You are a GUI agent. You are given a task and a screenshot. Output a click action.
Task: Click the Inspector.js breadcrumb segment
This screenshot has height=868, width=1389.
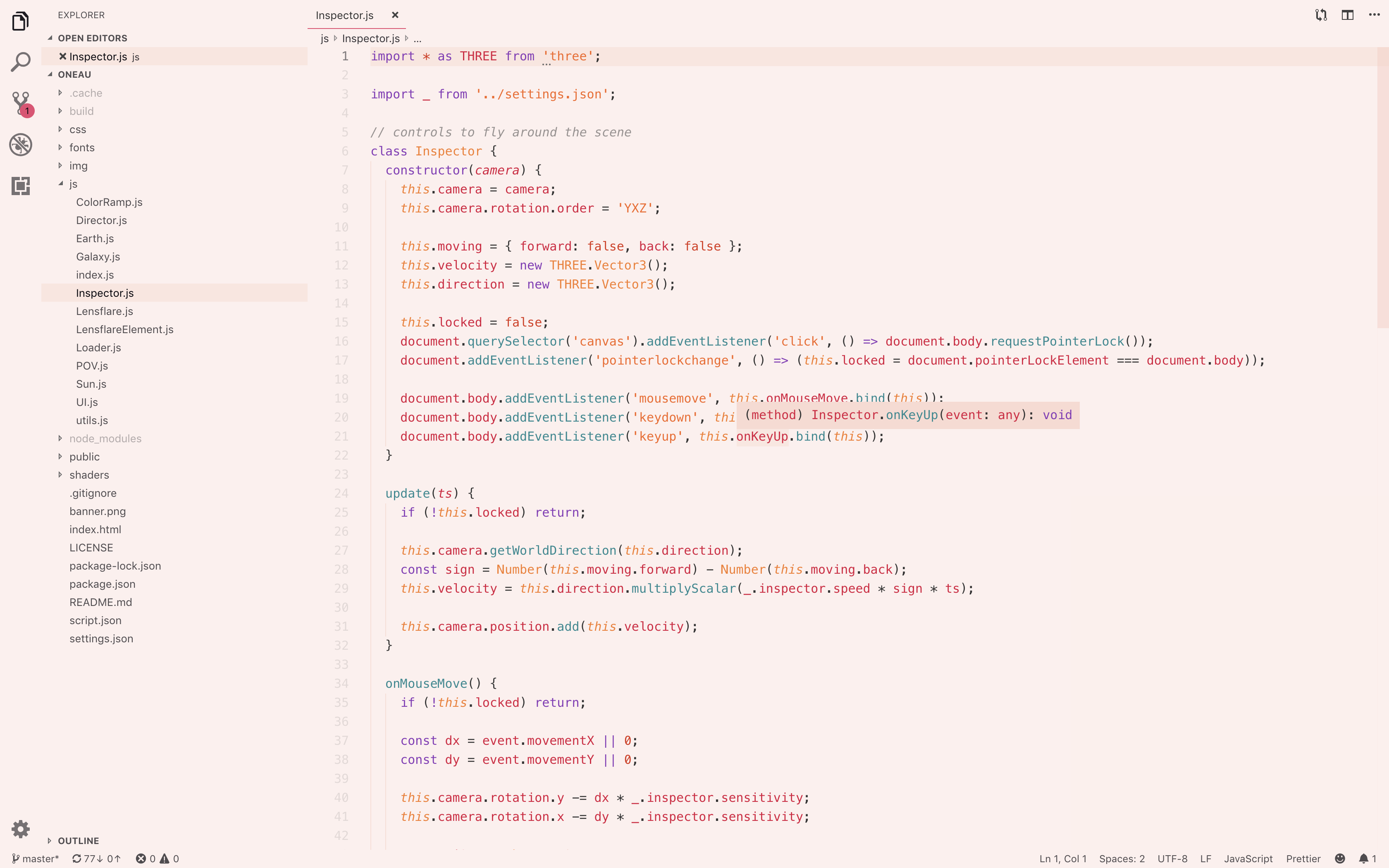click(371, 38)
